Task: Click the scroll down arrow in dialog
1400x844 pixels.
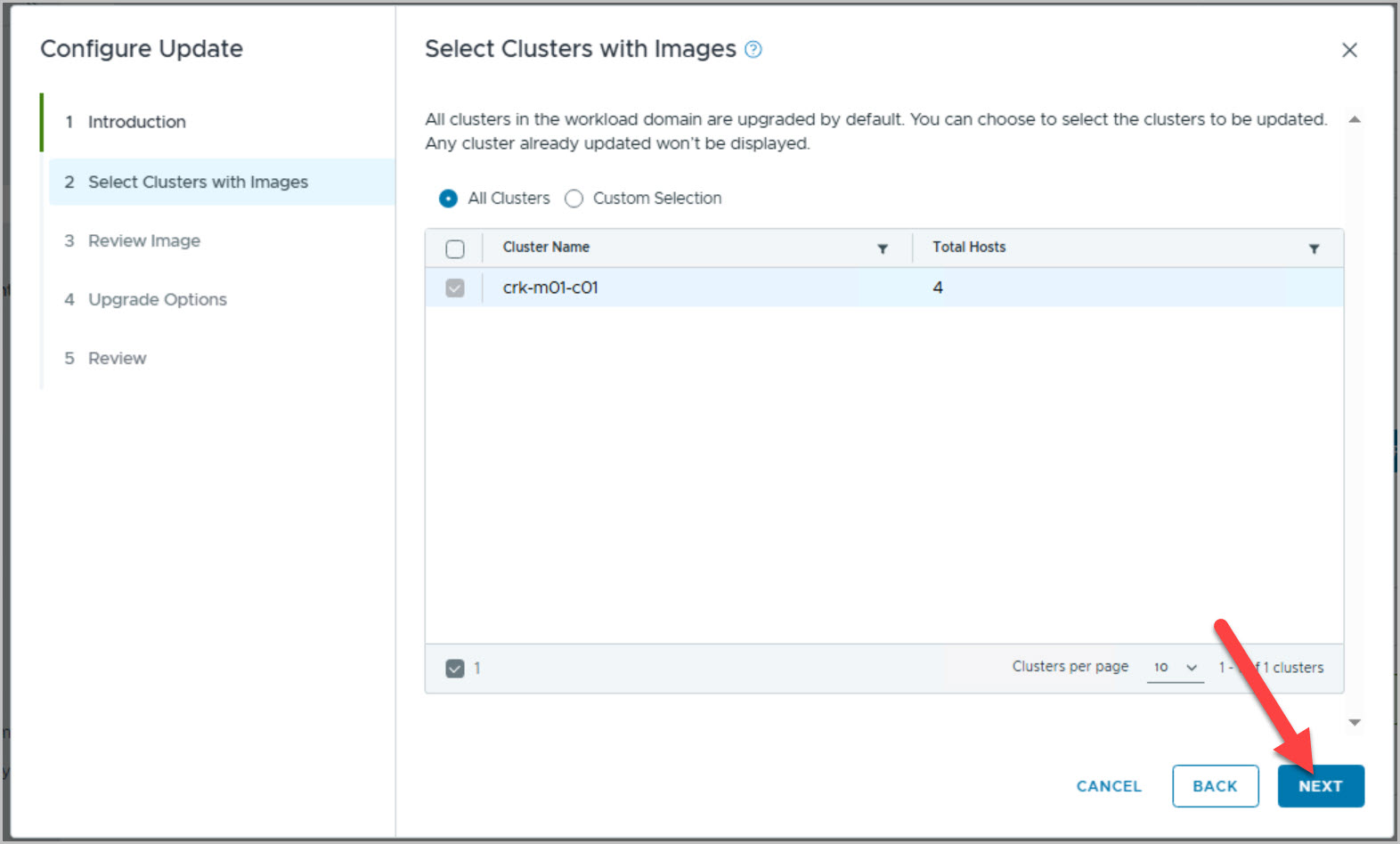Action: coord(1355,723)
